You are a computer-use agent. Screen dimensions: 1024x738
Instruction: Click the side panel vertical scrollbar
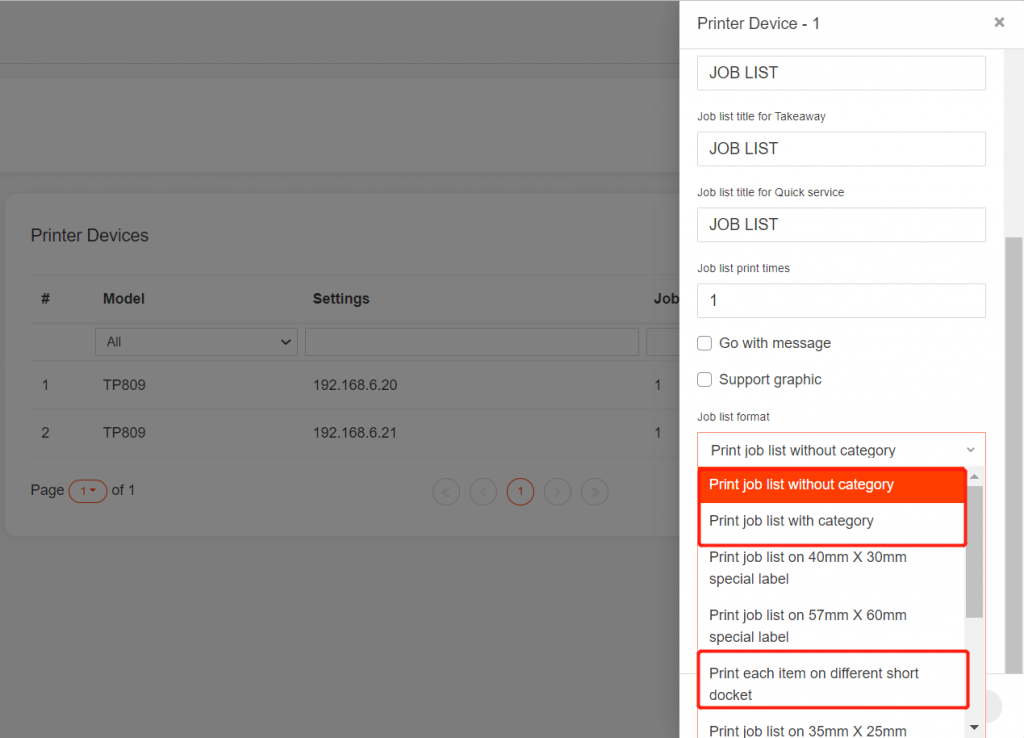[1014, 455]
